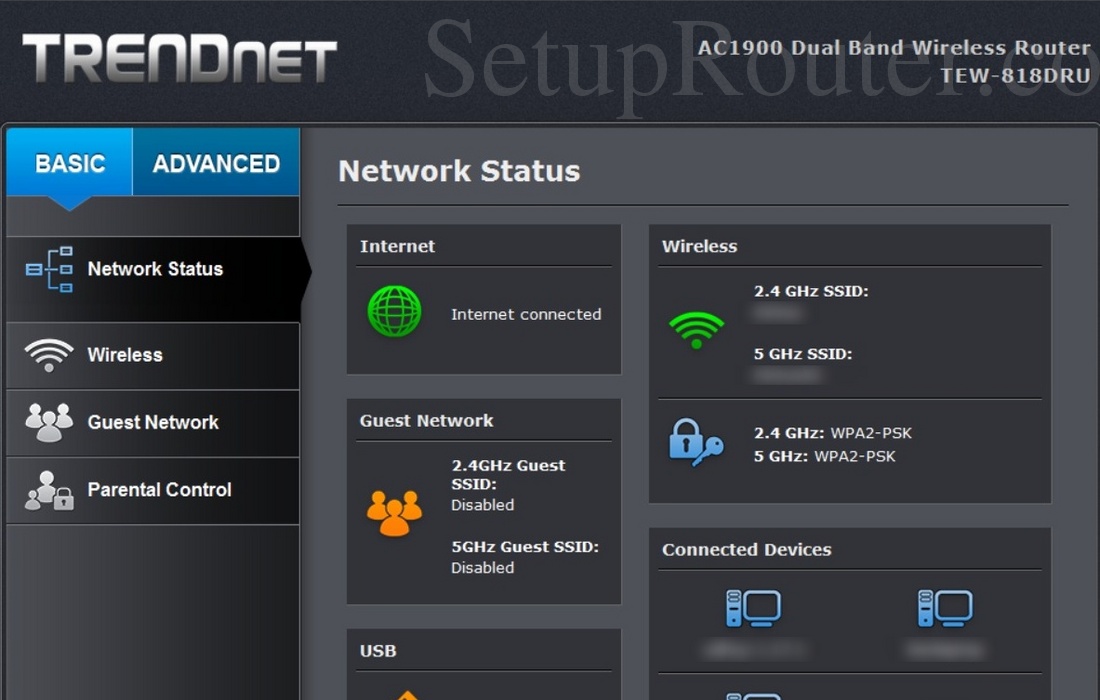Click the Wireless signal icon in sidebar
The image size is (1100, 700).
click(x=49, y=355)
